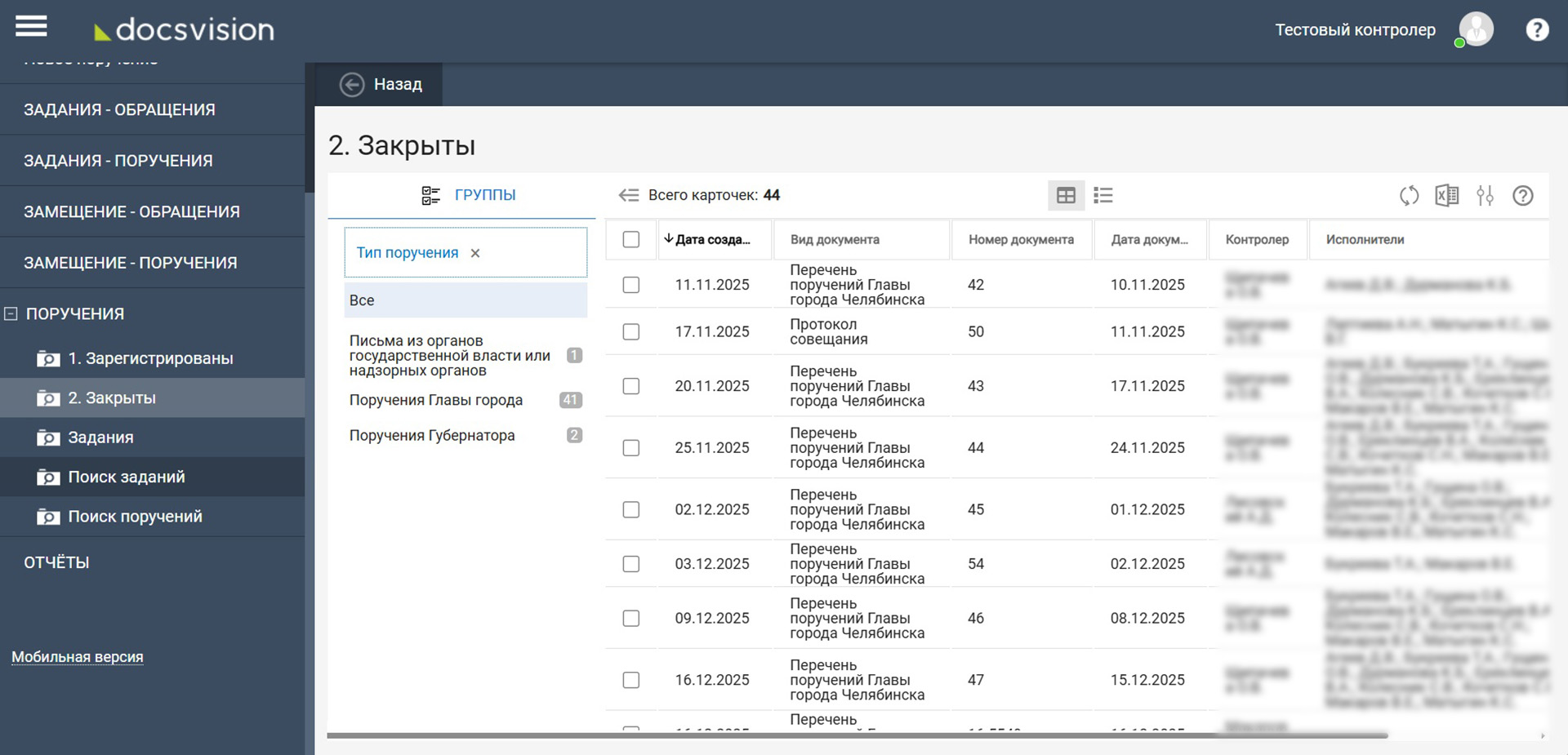Open the Мобильная версия link
This screenshot has height=755, width=1568.
tap(78, 657)
